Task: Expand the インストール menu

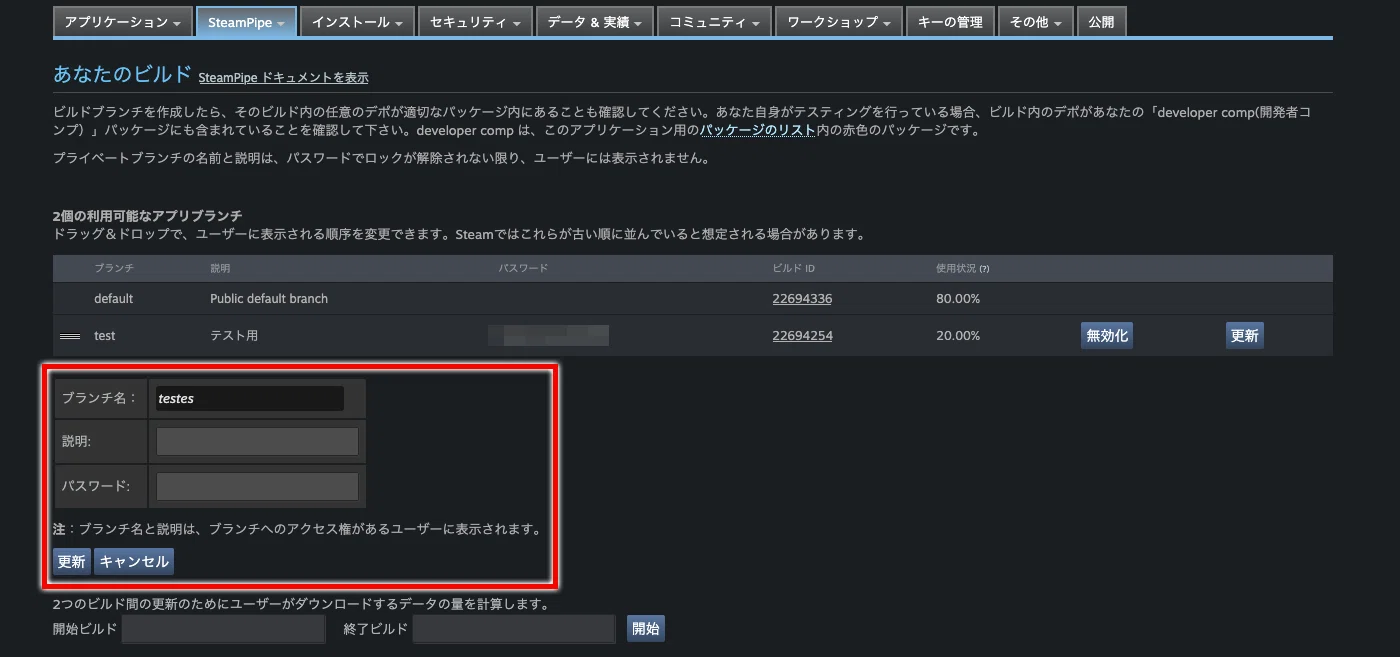Action: coord(357,22)
